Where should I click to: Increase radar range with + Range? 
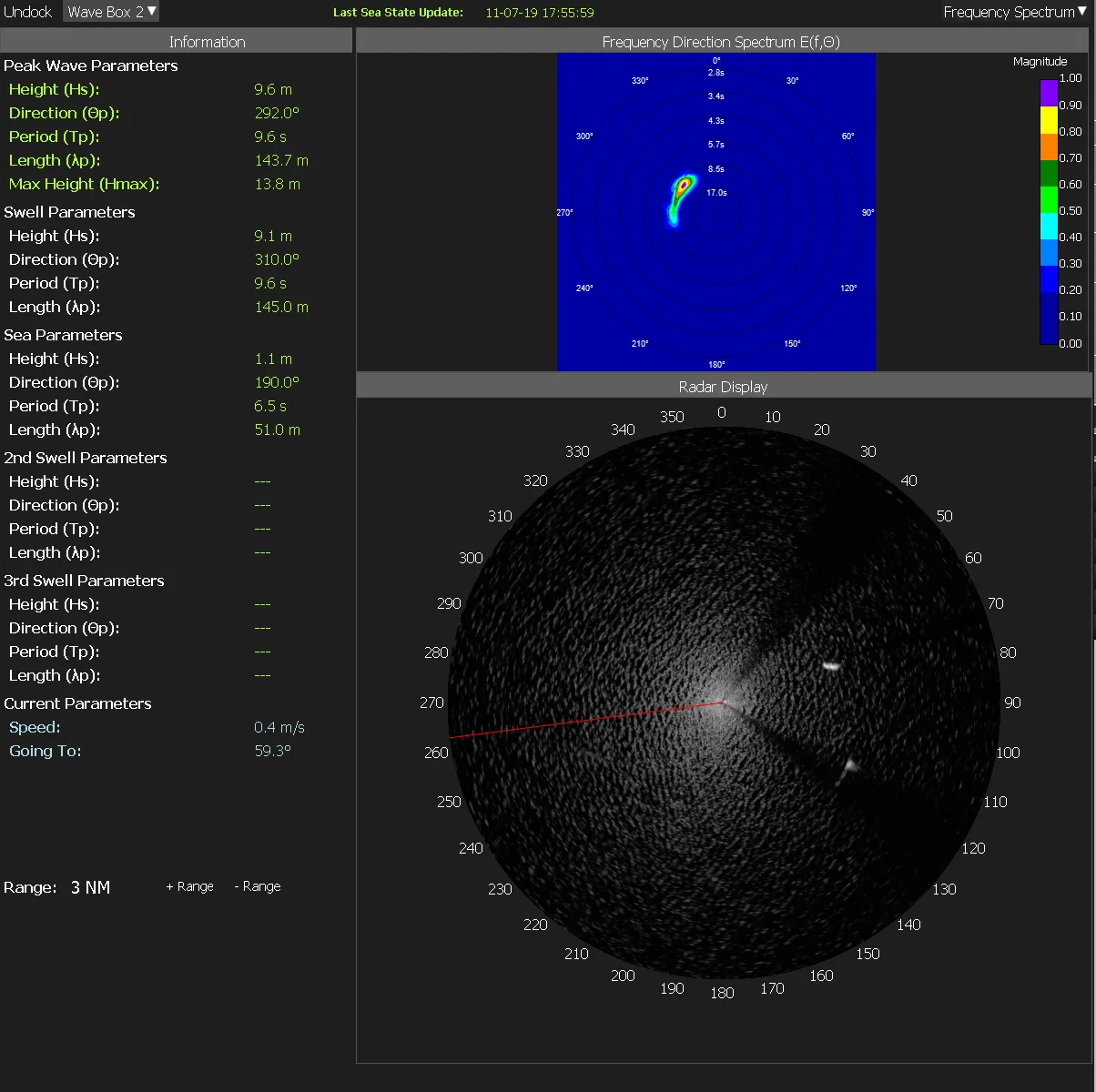click(189, 886)
